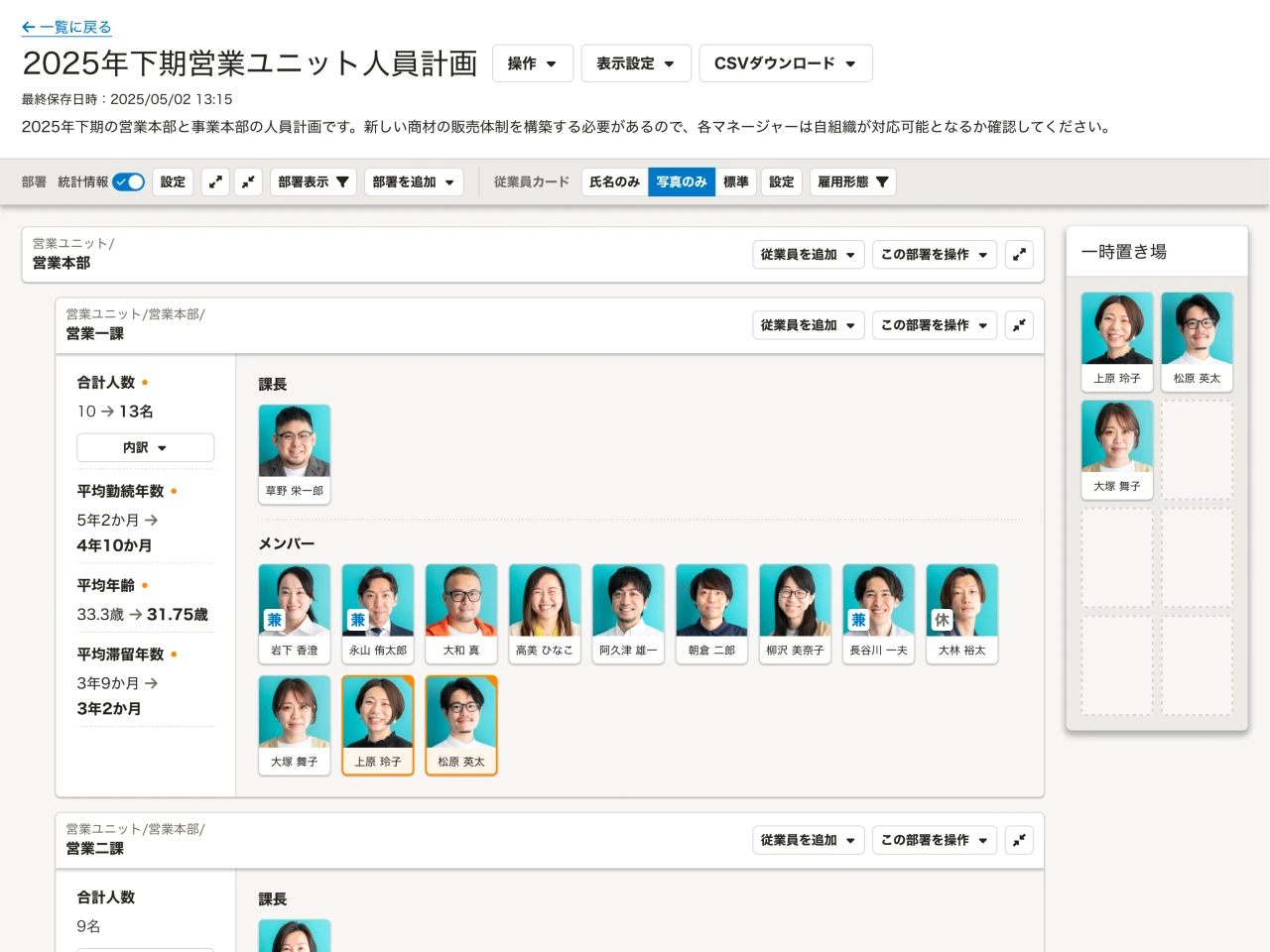This screenshot has width=1270, height=952.
Task: Select 永山 侑太郎 member card
Action: coord(378,614)
